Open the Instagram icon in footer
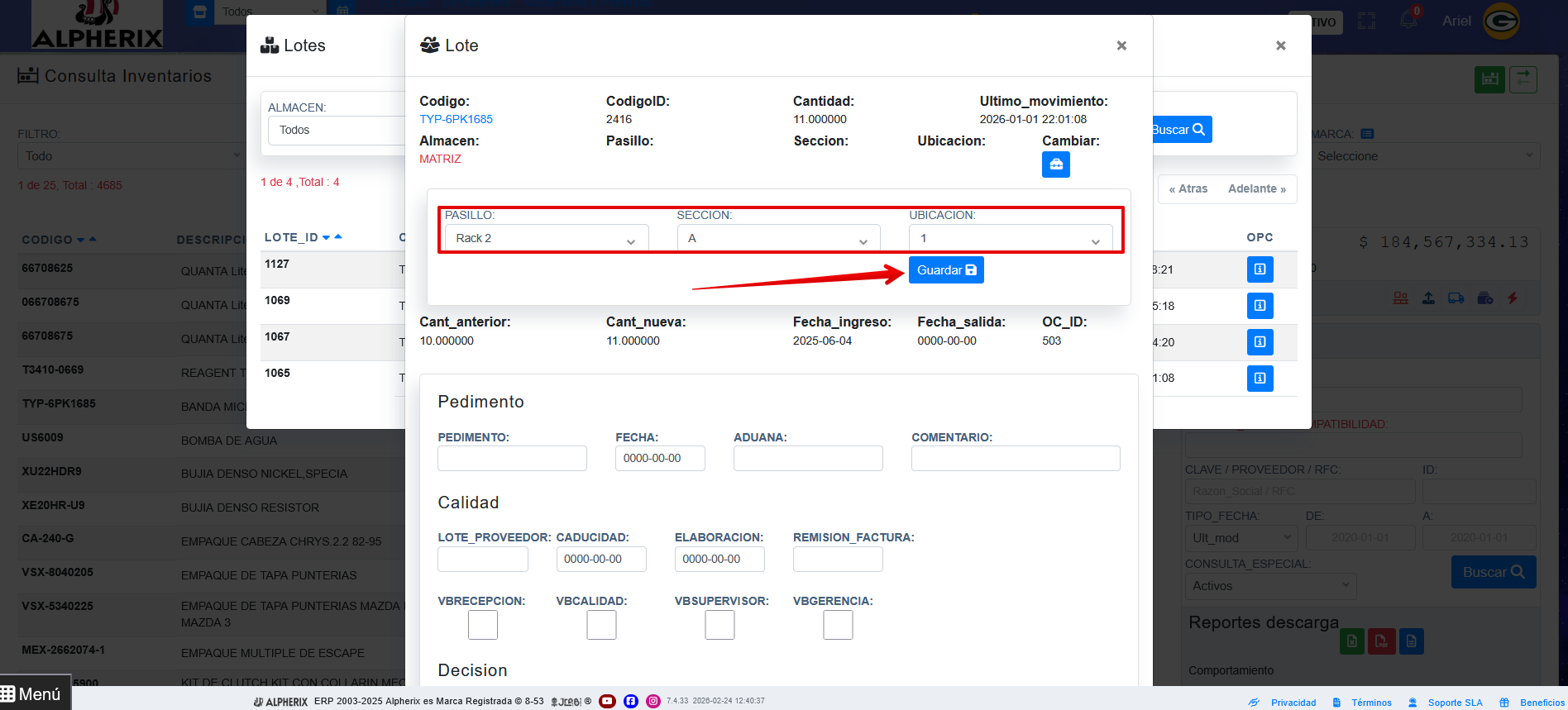The image size is (1568, 710). tap(653, 701)
